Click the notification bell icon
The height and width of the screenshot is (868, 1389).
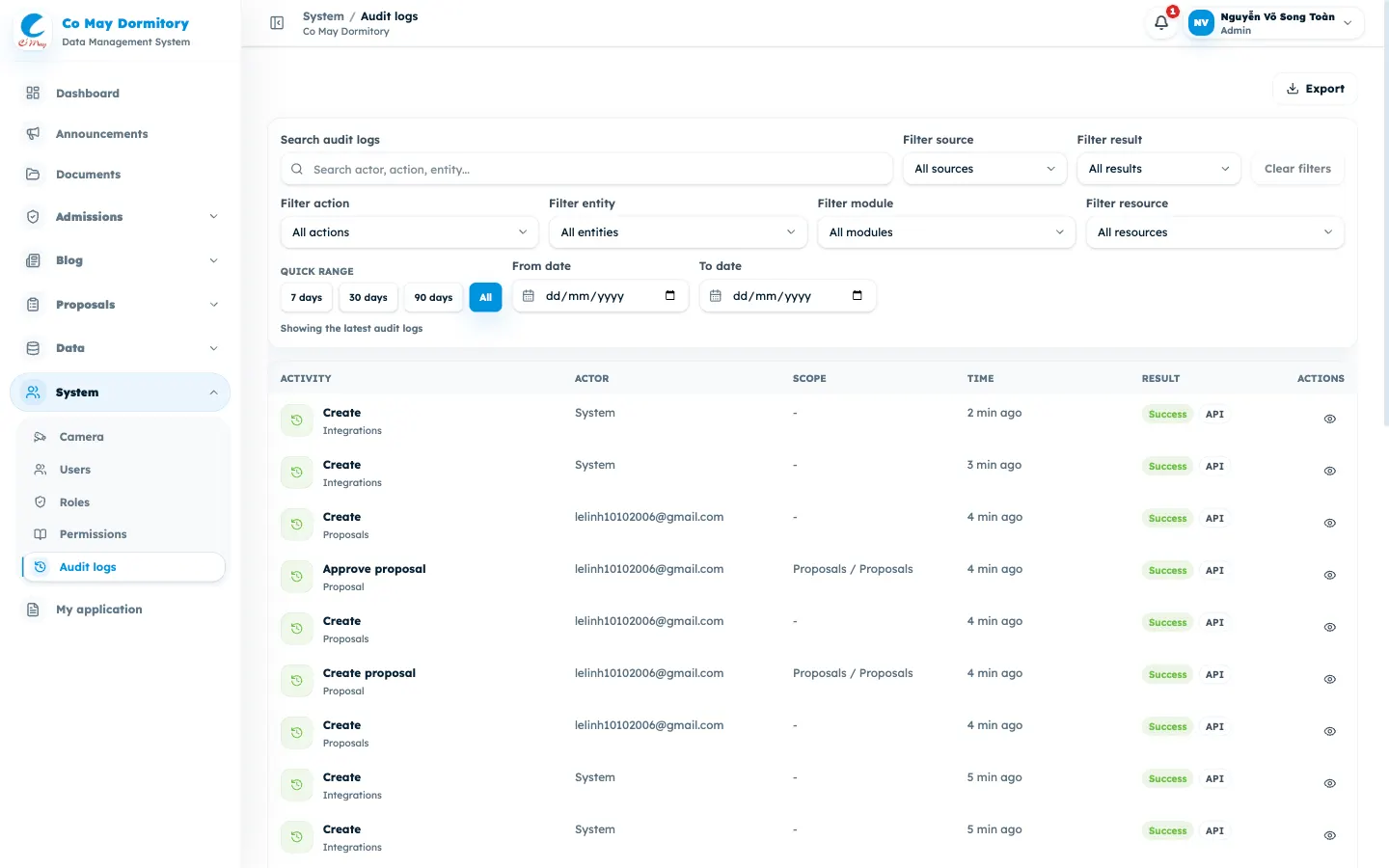pos(1161,23)
